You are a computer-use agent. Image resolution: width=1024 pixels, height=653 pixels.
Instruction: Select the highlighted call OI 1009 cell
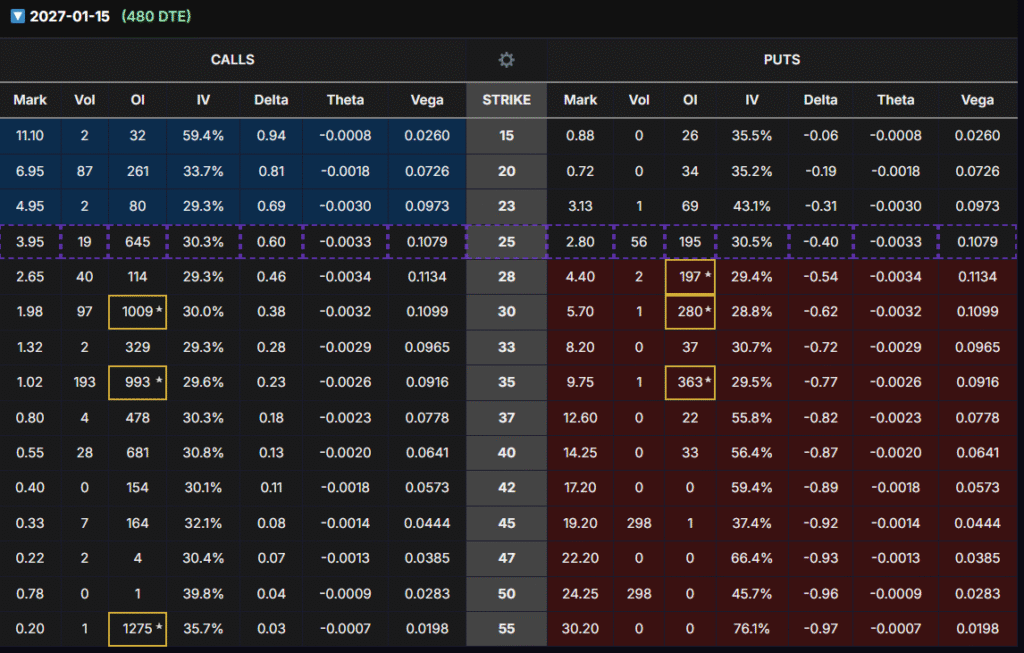click(138, 312)
